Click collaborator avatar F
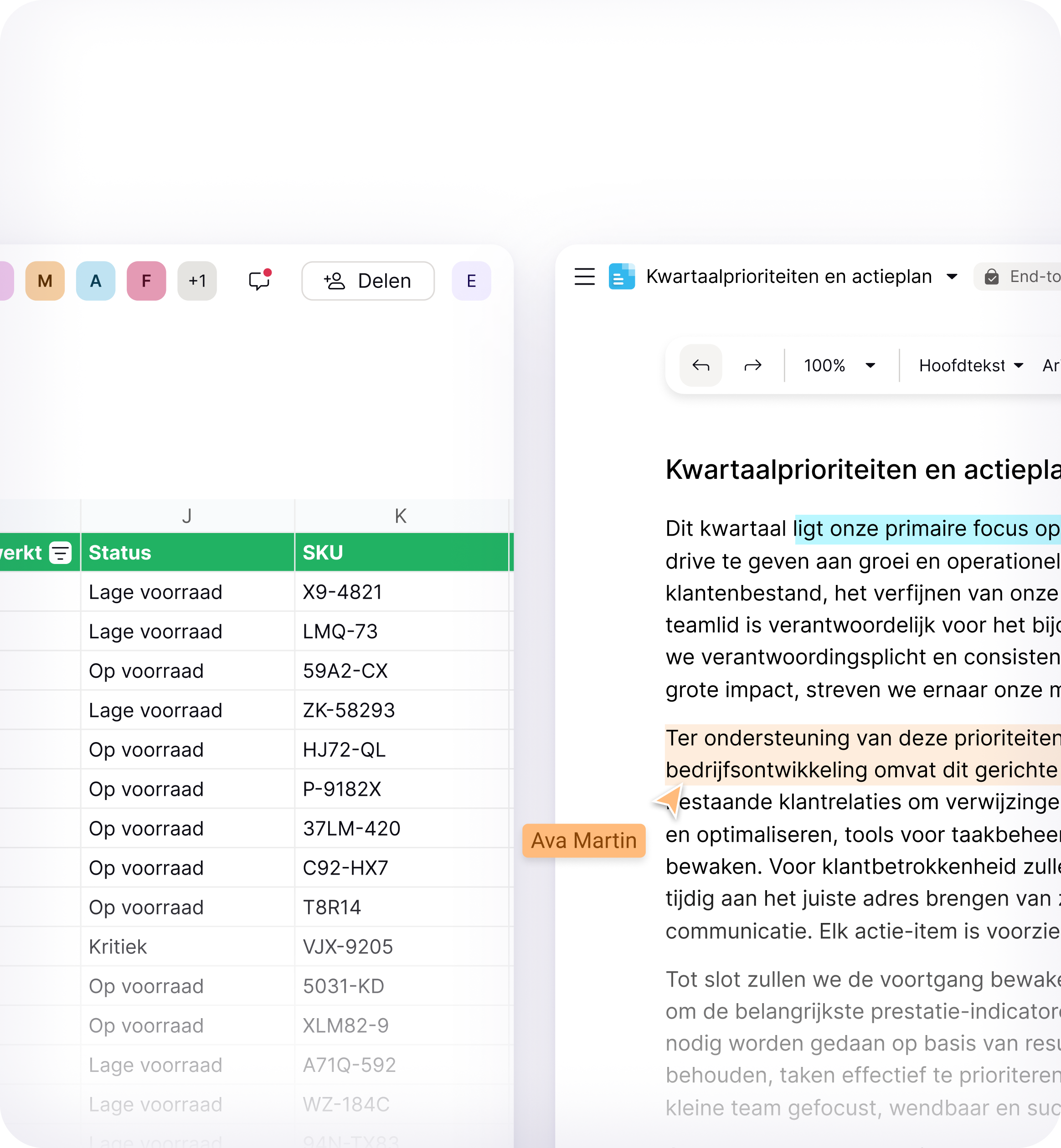Image resolution: width=1061 pixels, height=1148 pixels. 146,281
